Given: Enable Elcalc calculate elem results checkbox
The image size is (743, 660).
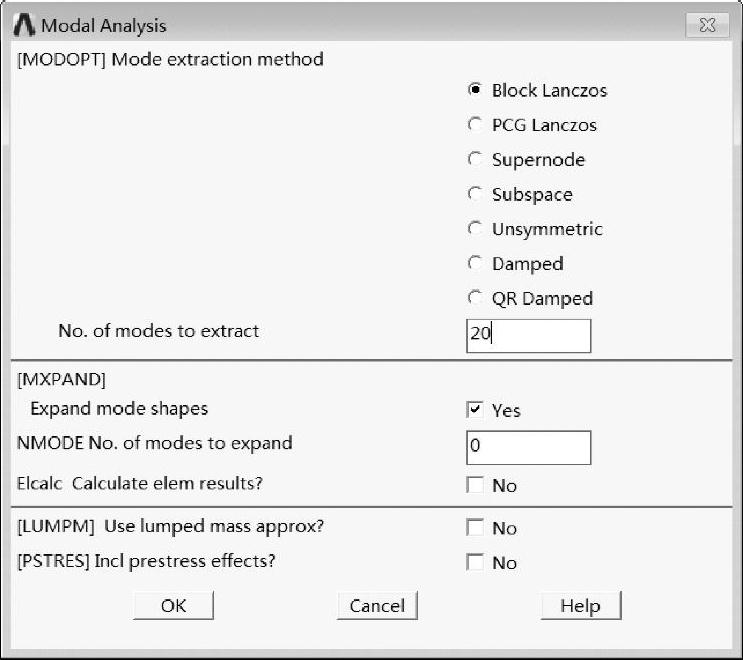Looking at the screenshot, I should coord(475,485).
